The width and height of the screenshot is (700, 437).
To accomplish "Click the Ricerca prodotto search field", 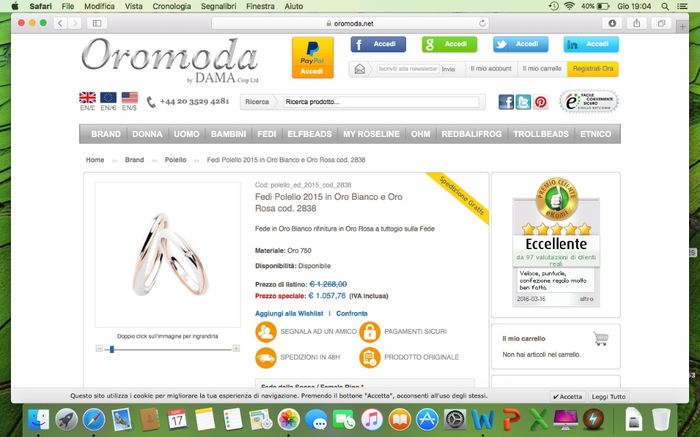I will pyautogui.click(x=381, y=102).
